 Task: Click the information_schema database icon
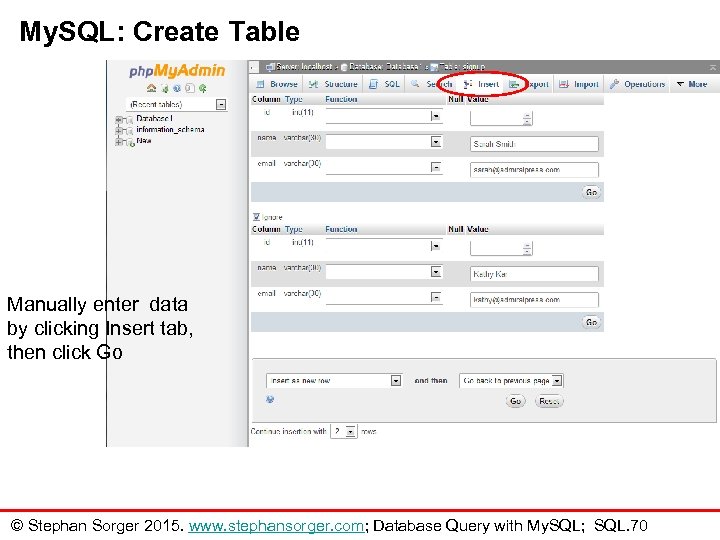tap(129, 130)
